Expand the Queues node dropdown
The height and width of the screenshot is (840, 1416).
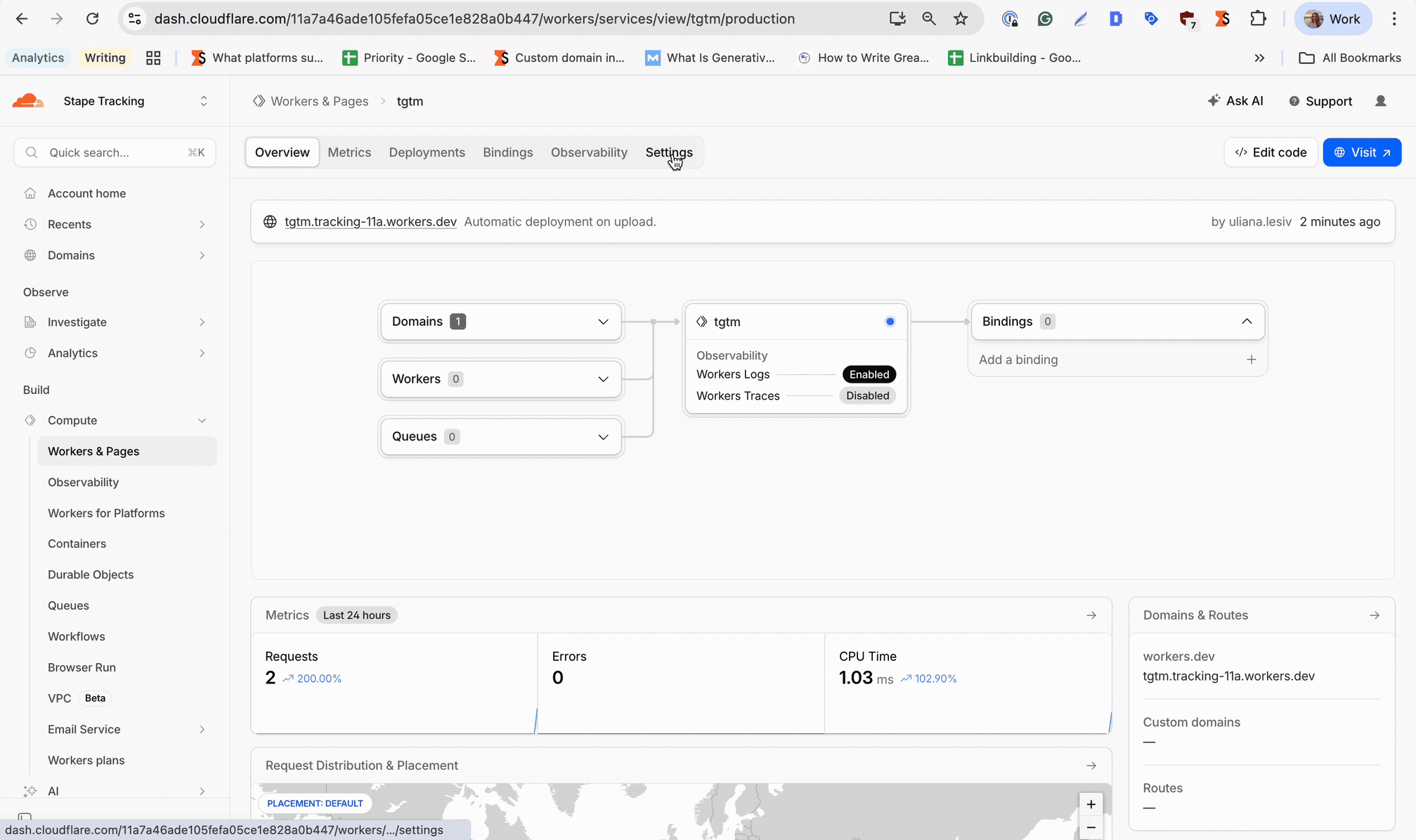[603, 437]
